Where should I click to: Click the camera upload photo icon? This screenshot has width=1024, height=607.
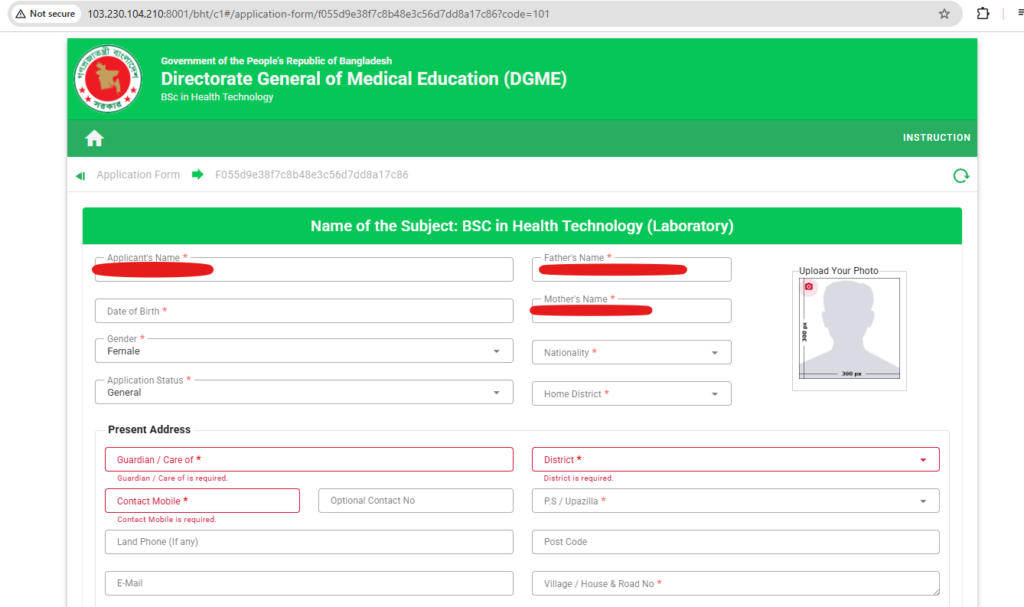point(809,287)
